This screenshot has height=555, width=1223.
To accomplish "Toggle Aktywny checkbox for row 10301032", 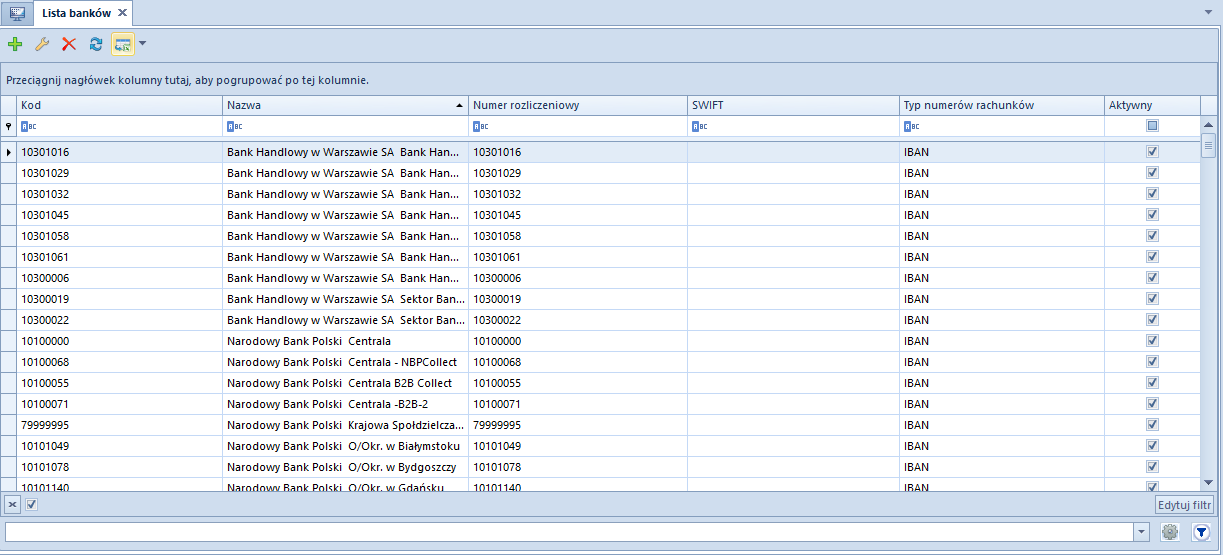I will pyautogui.click(x=1152, y=194).
